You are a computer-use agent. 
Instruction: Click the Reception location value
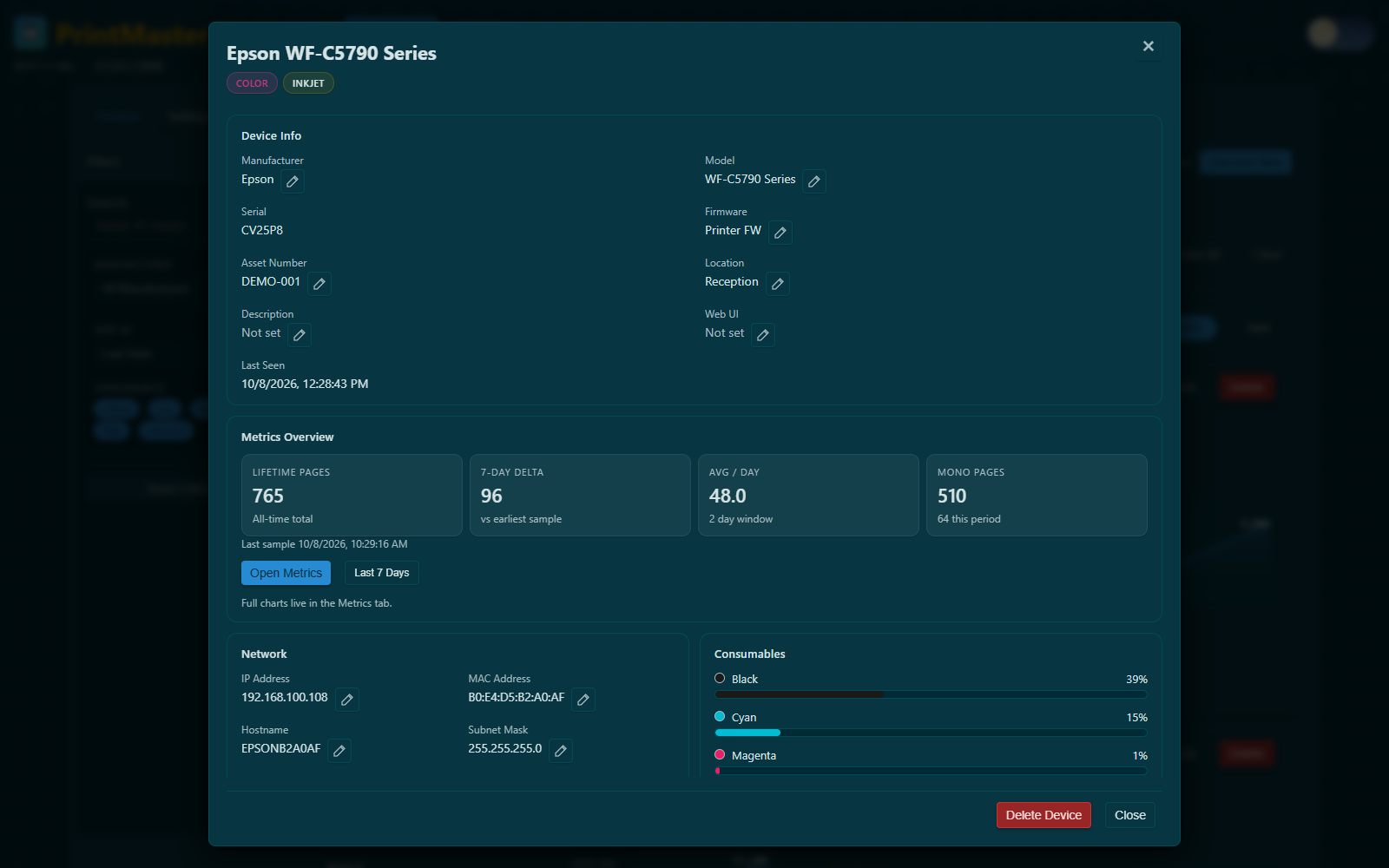point(732,282)
